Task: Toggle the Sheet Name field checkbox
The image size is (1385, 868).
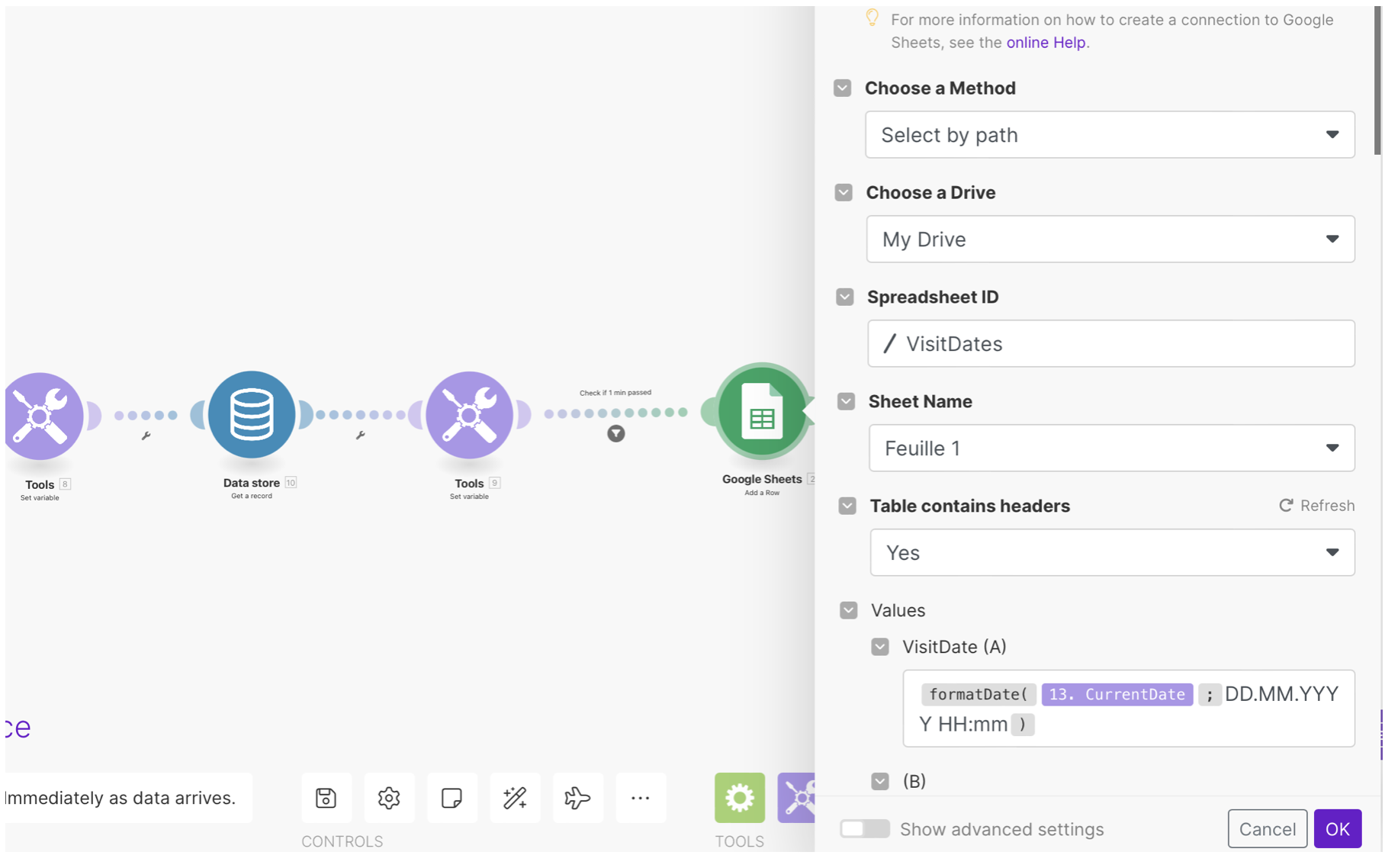Action: click(x=846, y=401)
